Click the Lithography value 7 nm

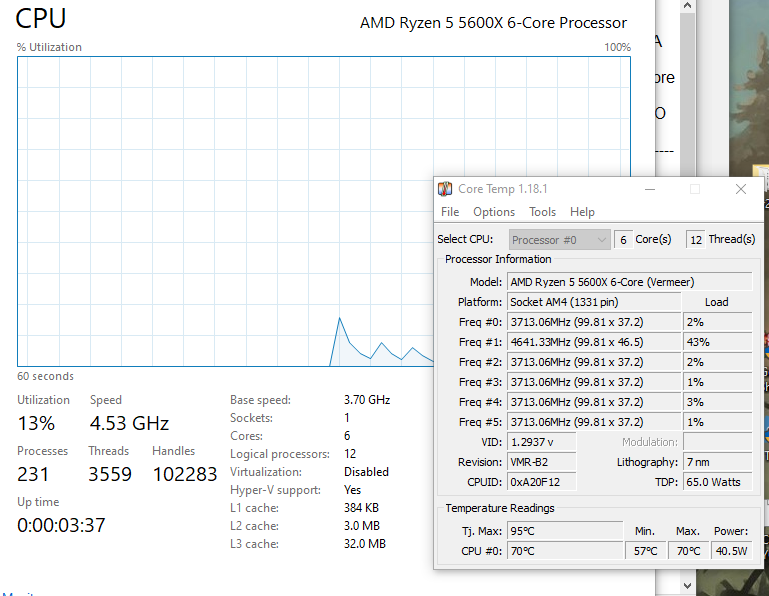coord(718,463)
